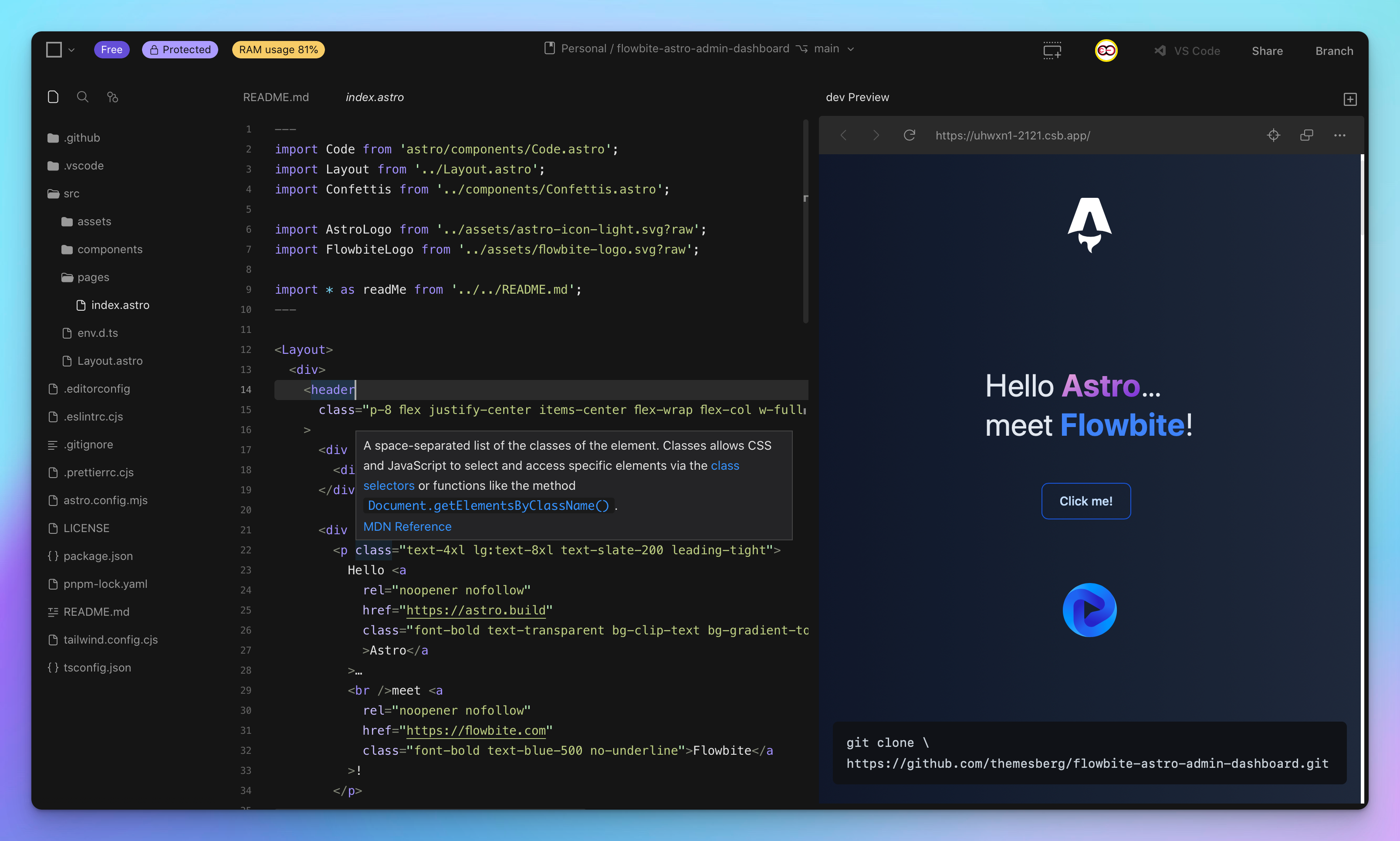Toggle the sidebar visibility panel
1400x841 pixels.
coord(54,48)
